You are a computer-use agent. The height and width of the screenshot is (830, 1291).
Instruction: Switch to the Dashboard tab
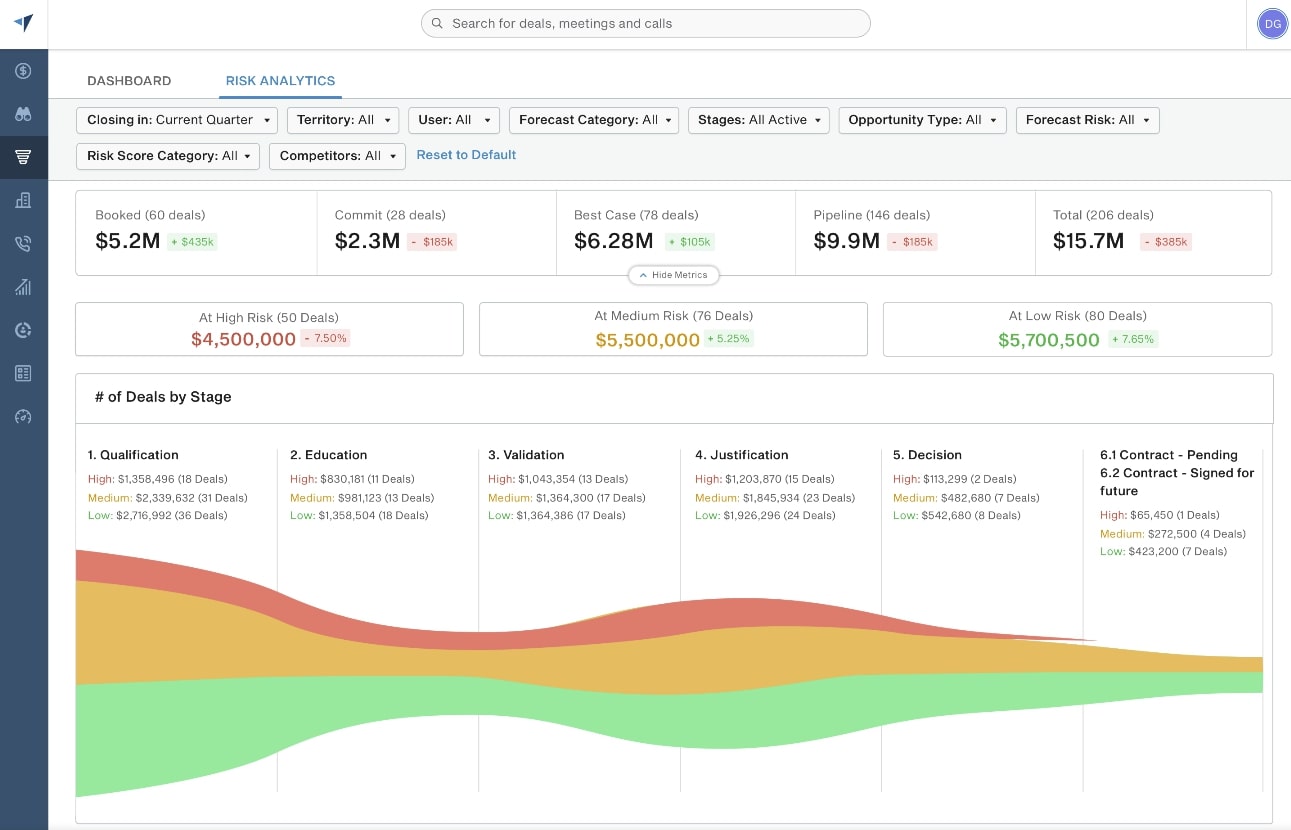(x=129, y=81)
